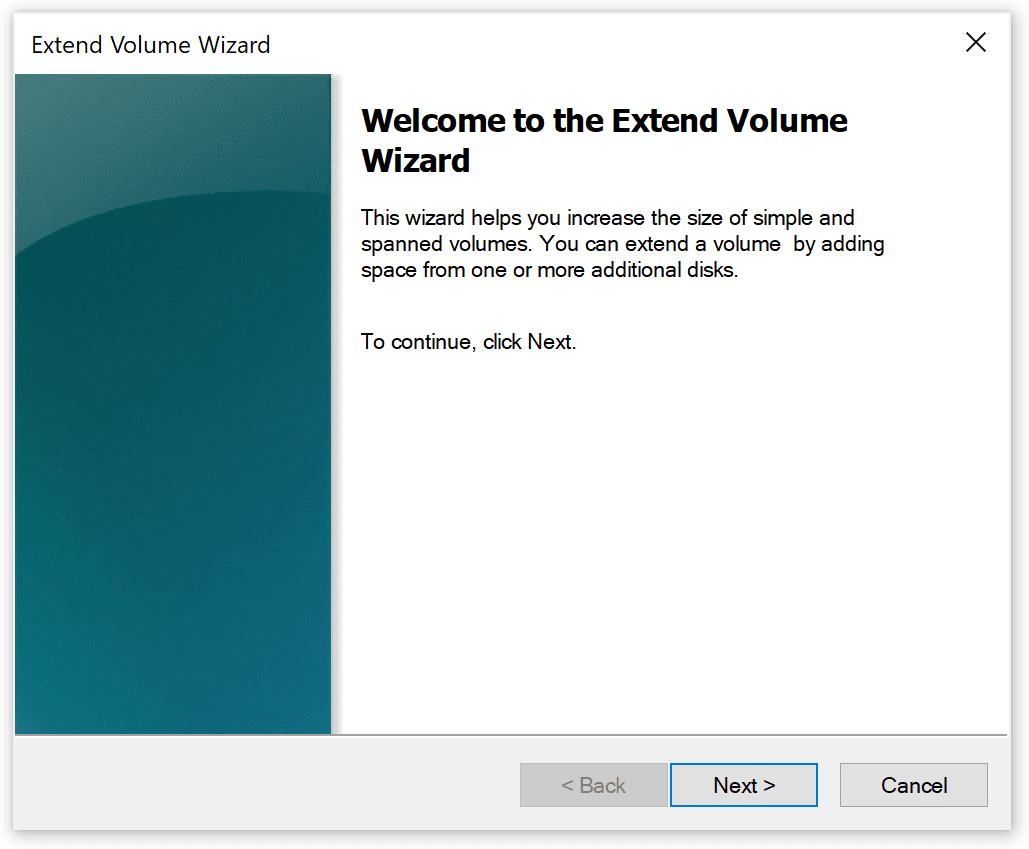This screenshot has width=1029, height=849.
Task: Click the Next > button label
Action: 743,785
